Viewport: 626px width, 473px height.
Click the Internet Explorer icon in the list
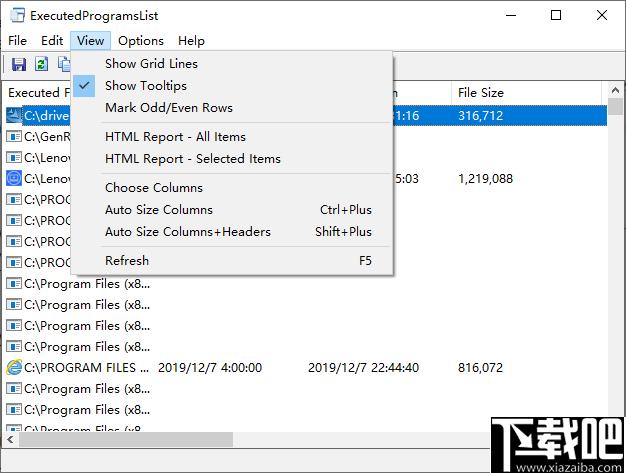14,367
